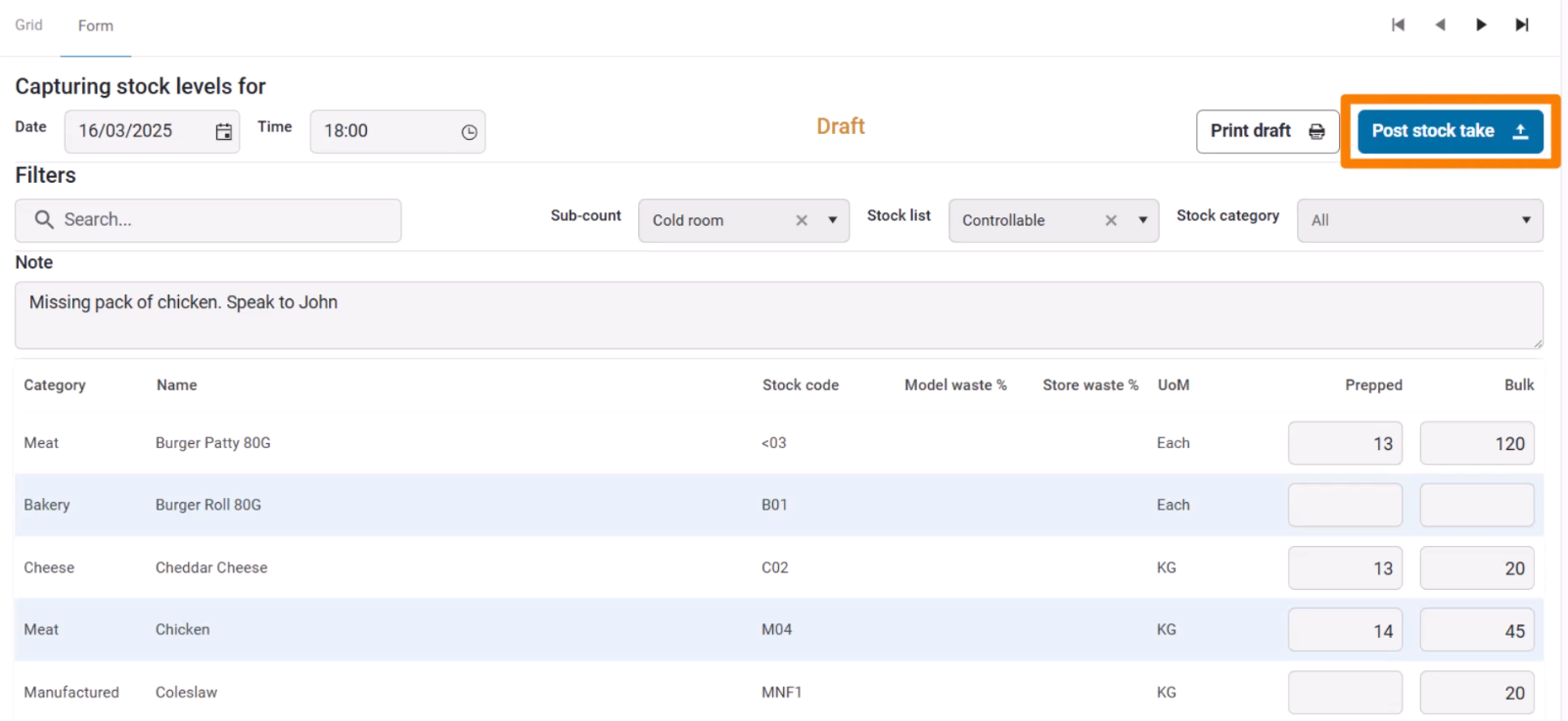Edit Bulk quantity for Coleslaw
The width and height of the screenshot is (1568, 721).
[1477, 693]
